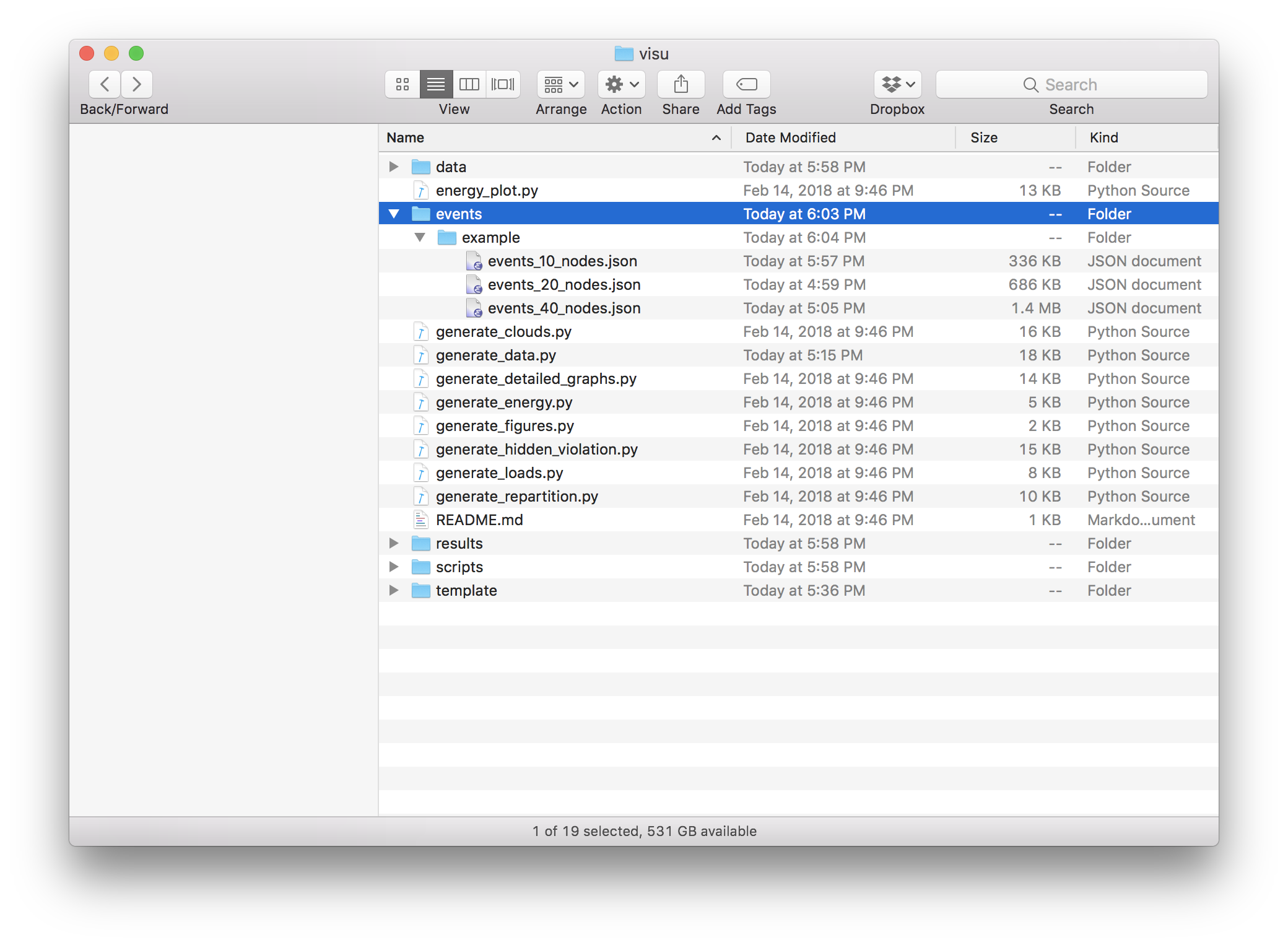1288x945 pixels.
Task: Sort by Size column header
Action: pos(983,137)
